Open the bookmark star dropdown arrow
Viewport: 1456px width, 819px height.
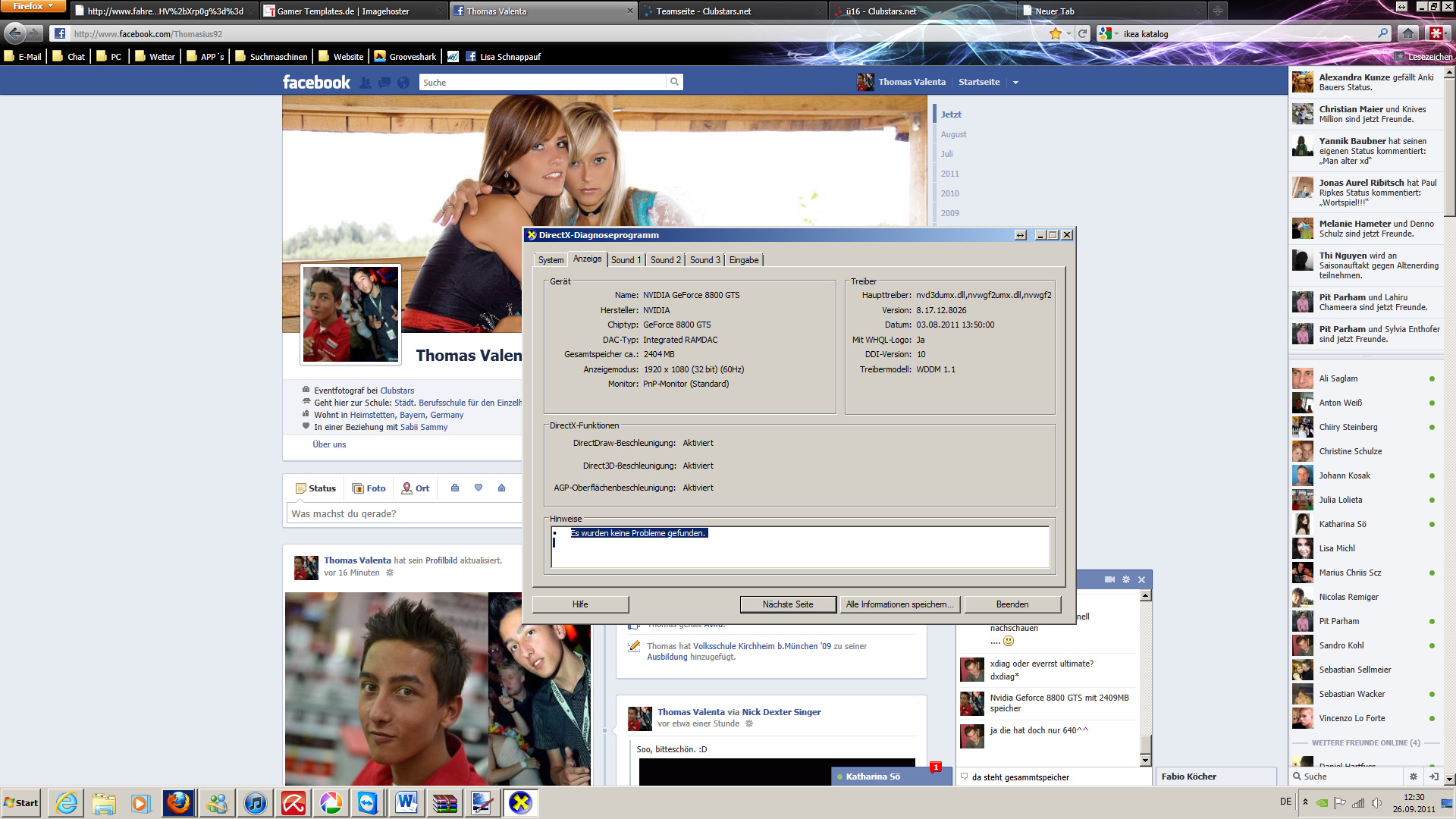(1068, 33)
